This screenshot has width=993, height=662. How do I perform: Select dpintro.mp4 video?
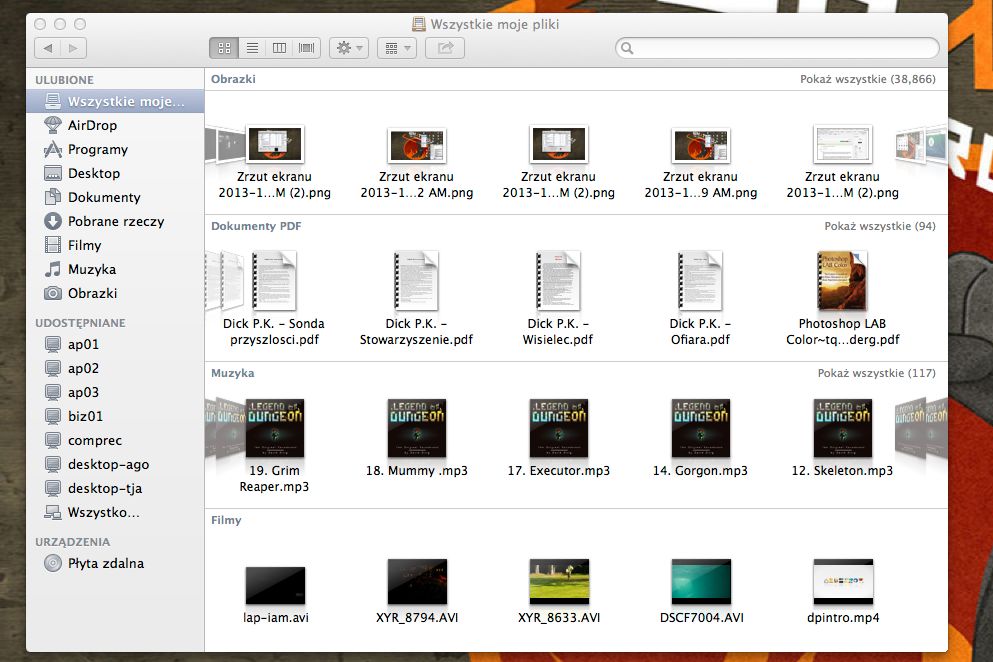pos(843,592)
